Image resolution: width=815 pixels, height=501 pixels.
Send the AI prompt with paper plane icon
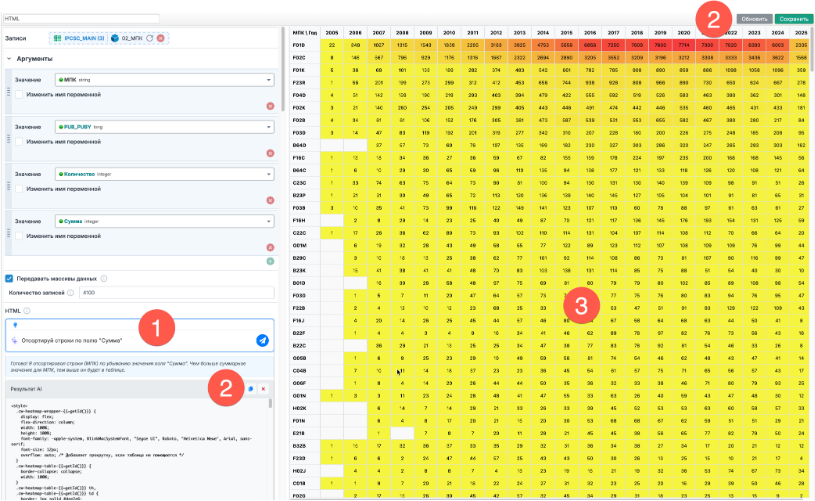(262, 340)
